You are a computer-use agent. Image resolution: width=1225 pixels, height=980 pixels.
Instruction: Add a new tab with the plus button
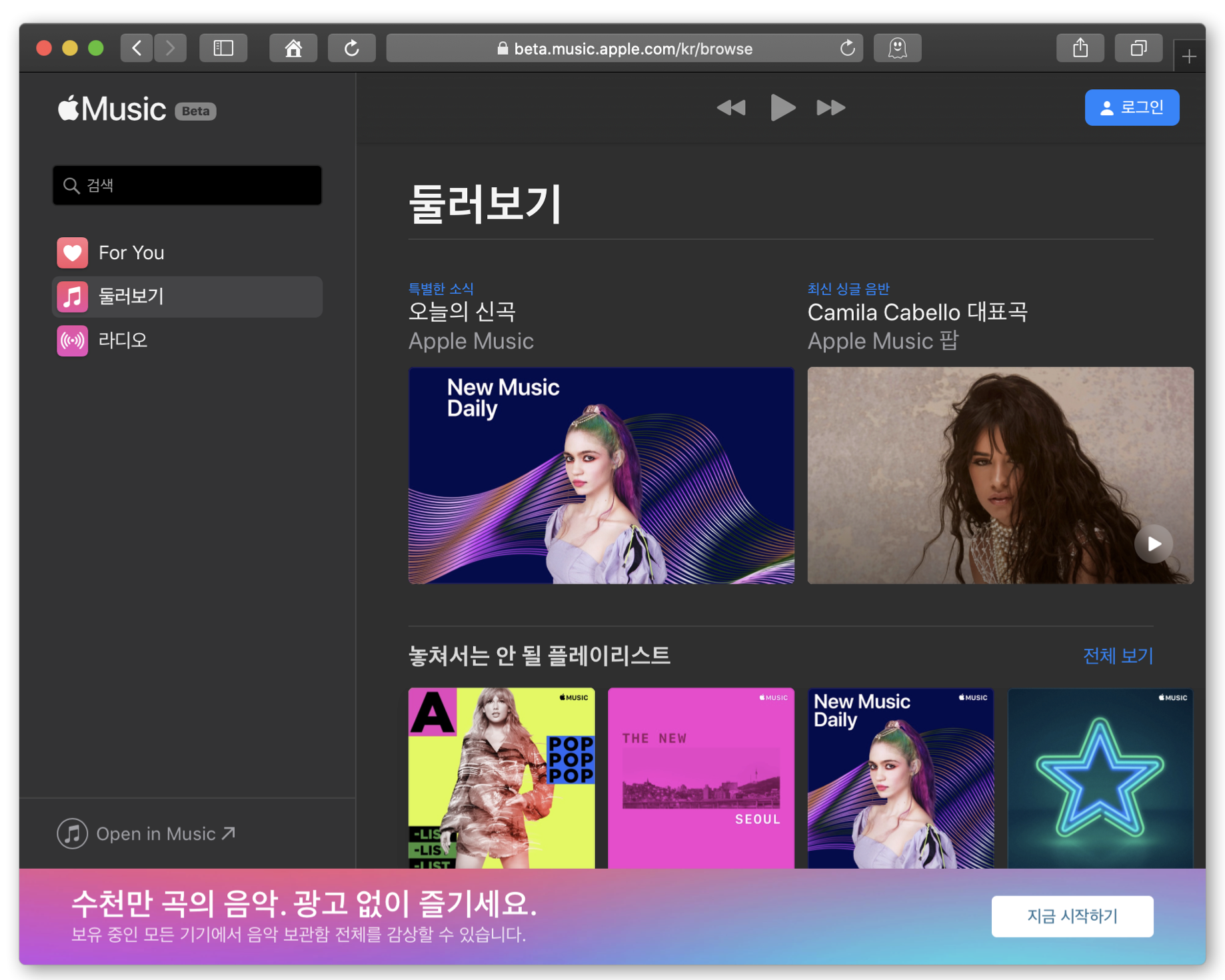click(1189, 57)
